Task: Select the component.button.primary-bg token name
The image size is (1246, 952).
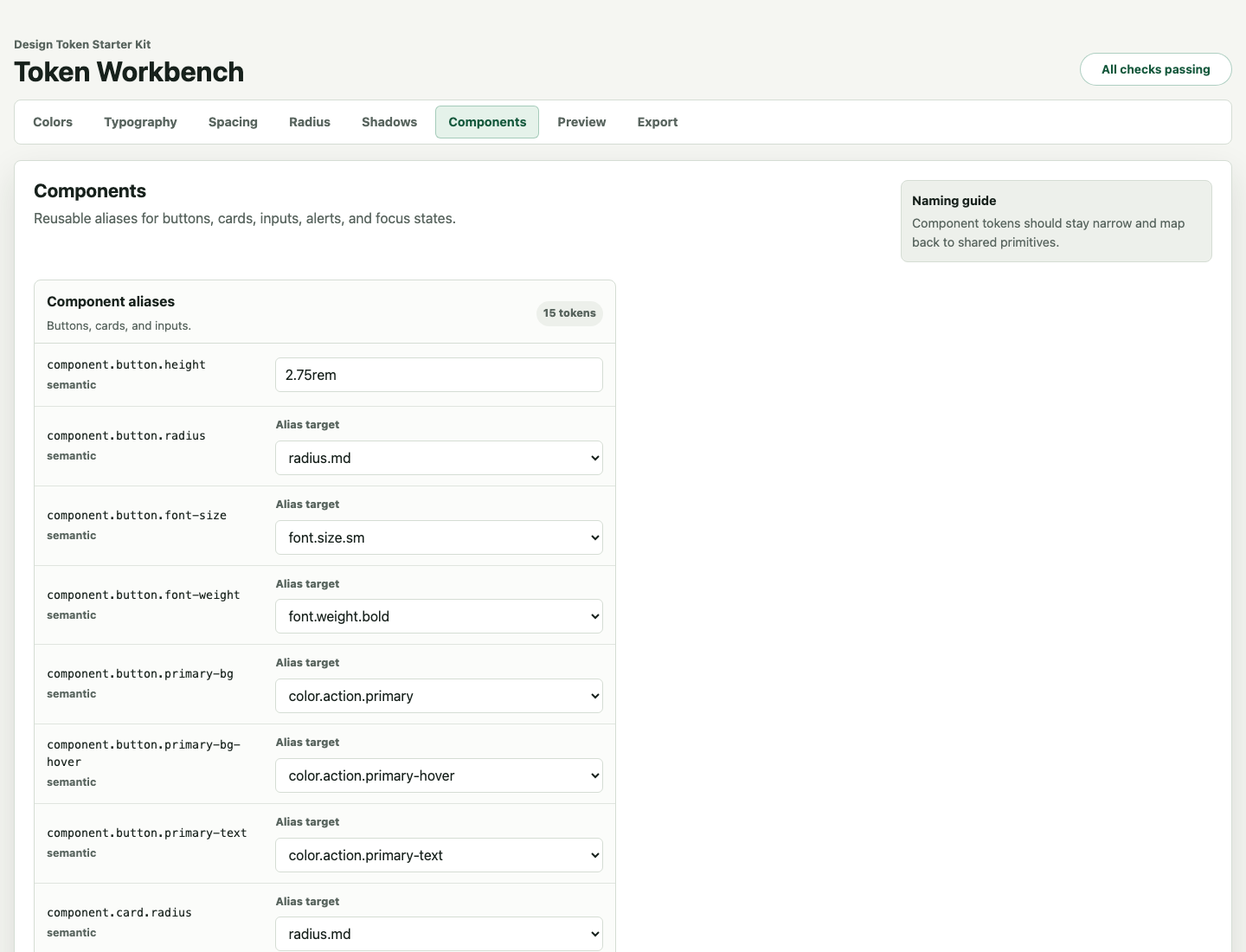Action: (140, 674)
